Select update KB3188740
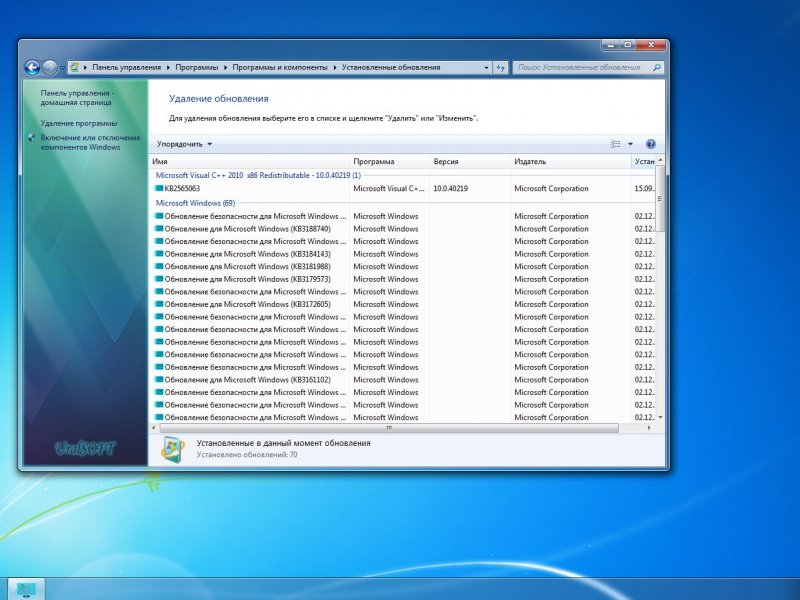800x600 pixels. (403, 229)
